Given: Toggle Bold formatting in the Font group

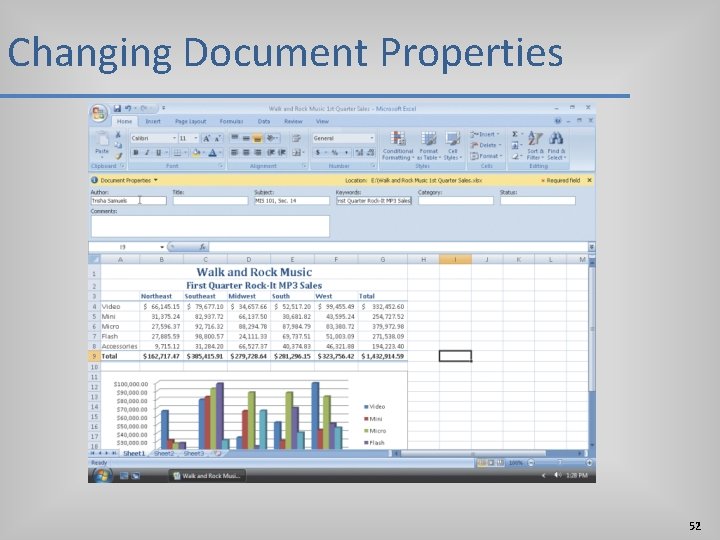Looking at the screenshot, I should coord(136,152).
